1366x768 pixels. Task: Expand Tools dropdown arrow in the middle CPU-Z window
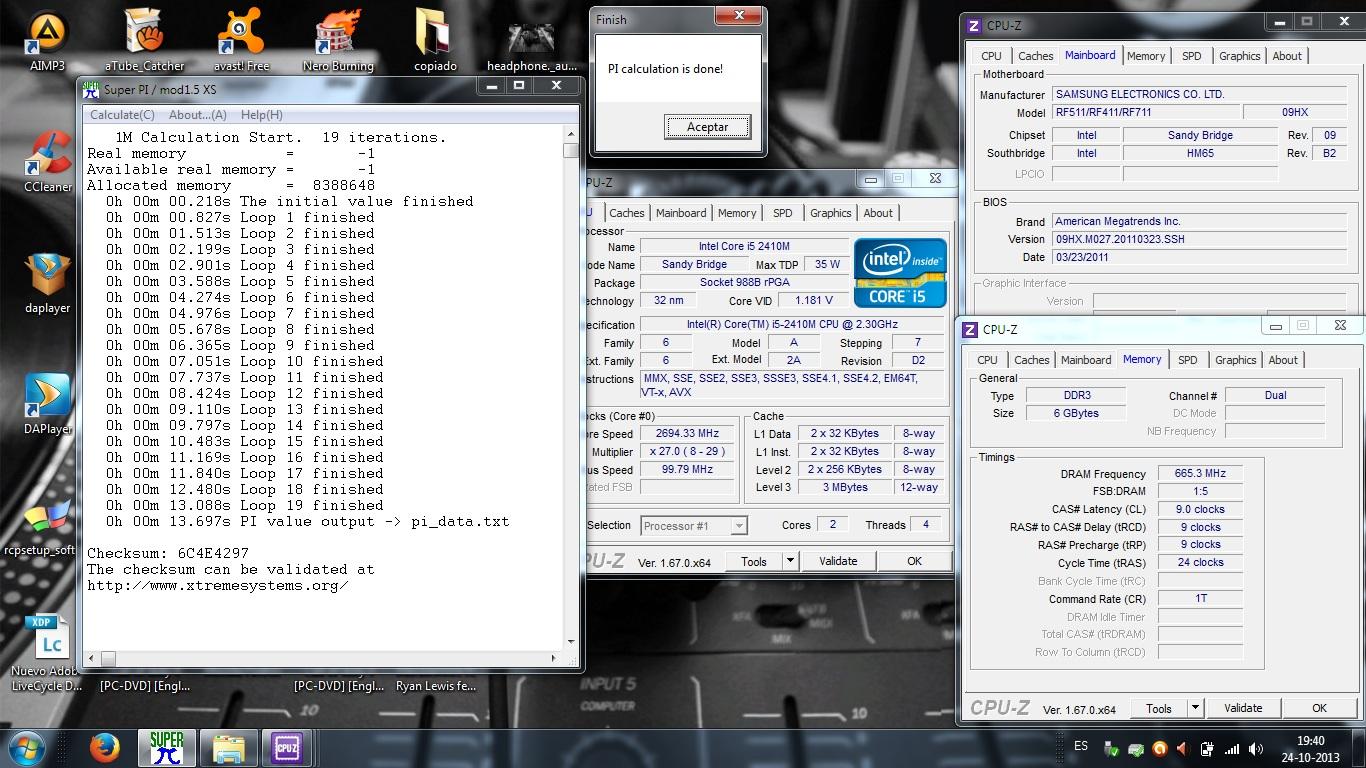[x=790, y=561]
